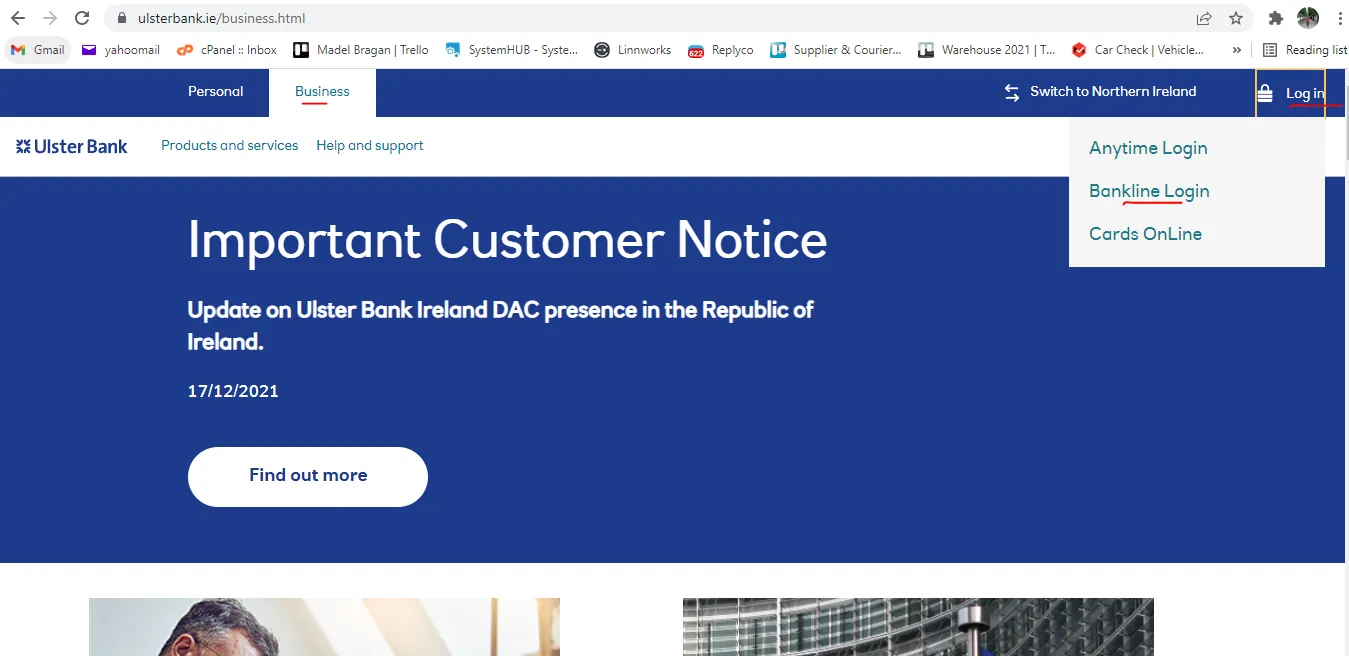Image resolution: width=1349 pixels, height=656 pixels.
Task: Open the Gmail bookmark
Action: coord(38,50)
